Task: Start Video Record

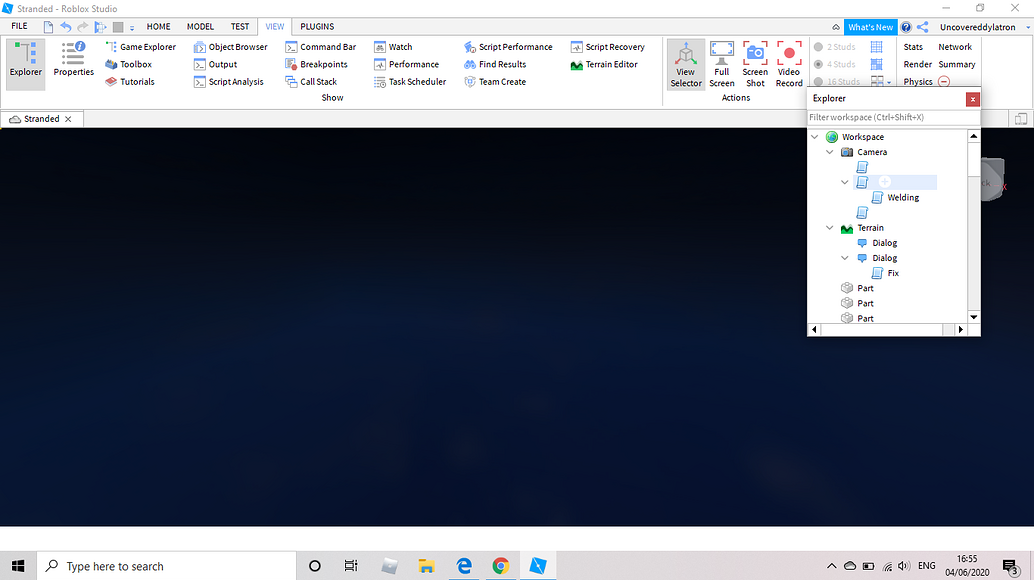Action: [x=789, y=65]
